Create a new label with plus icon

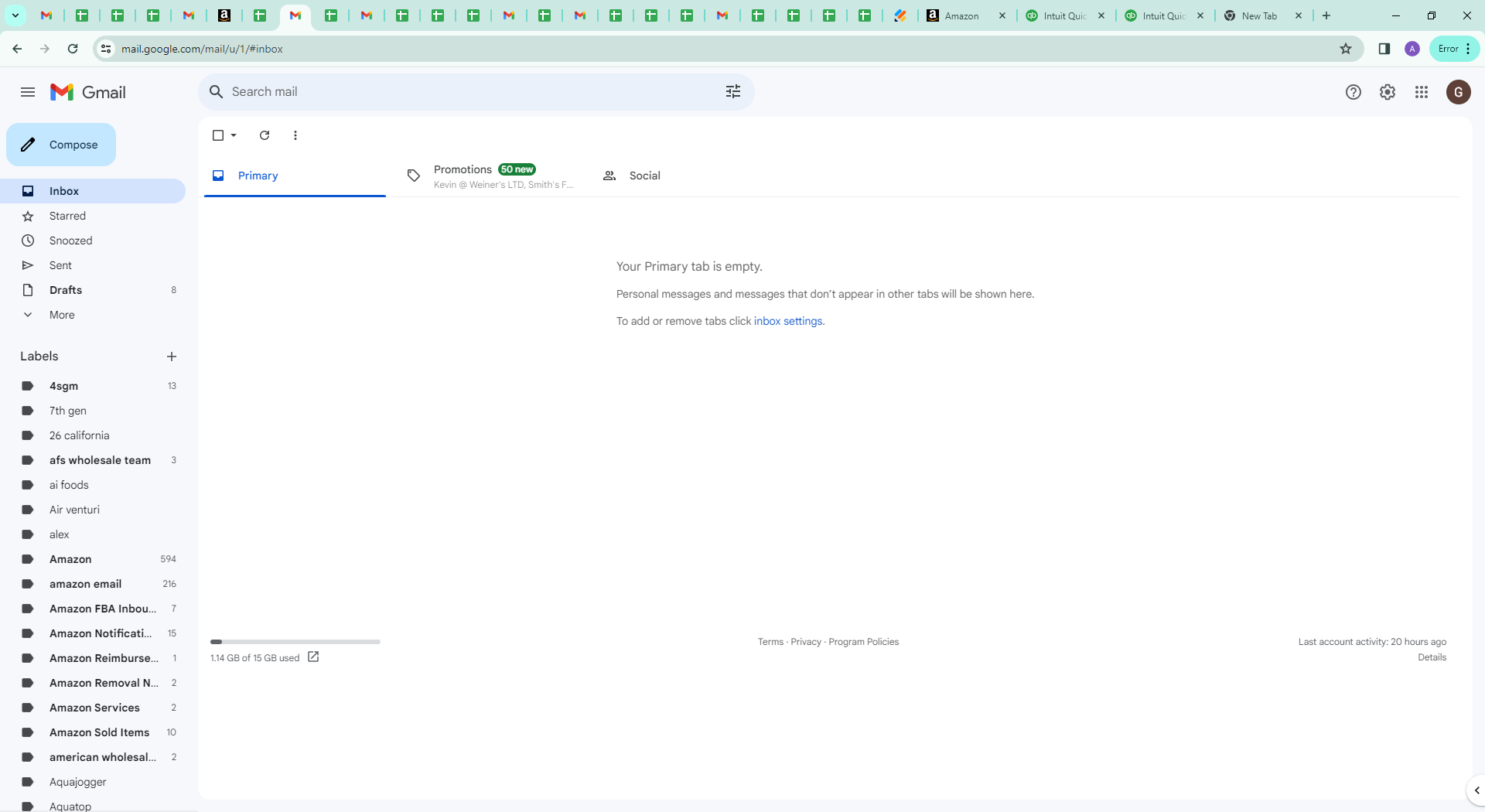(172, 357)
